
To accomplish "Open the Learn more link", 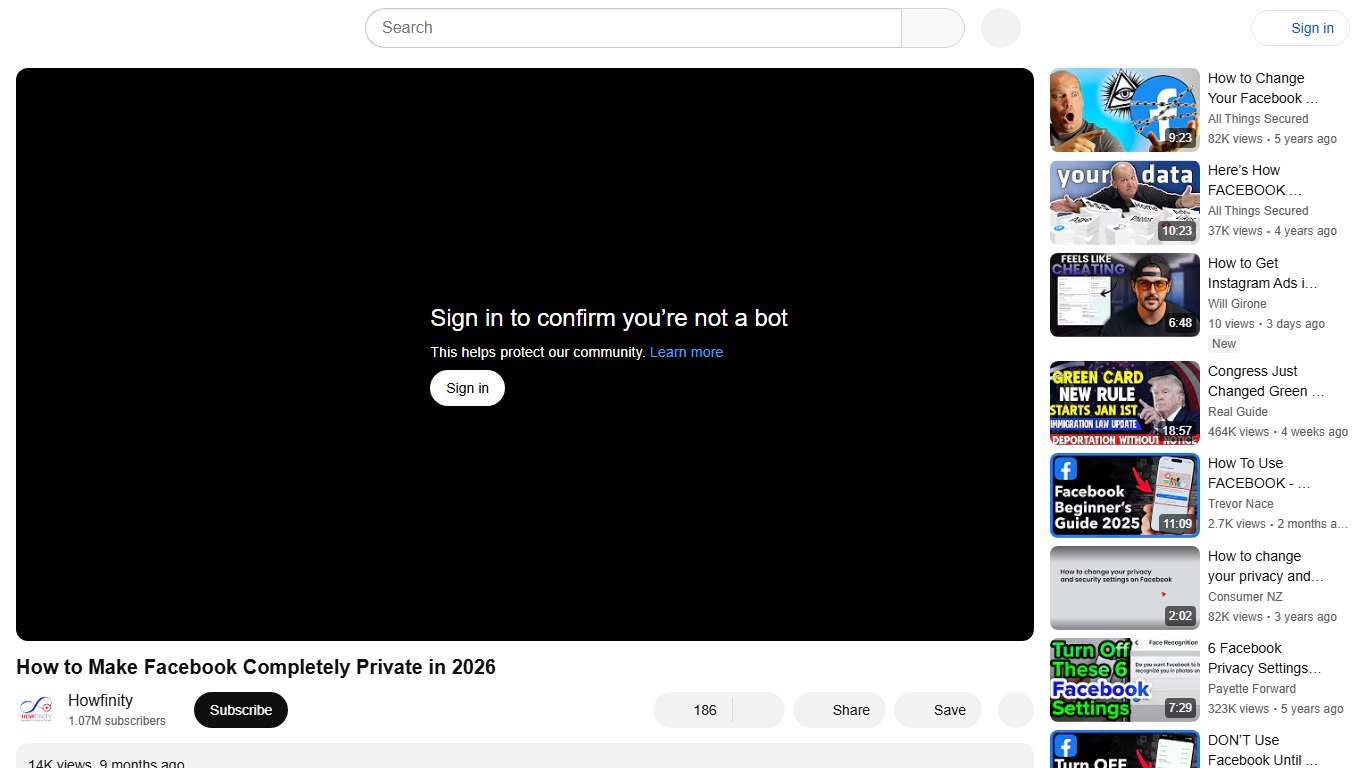I will [x=686, y=352].
